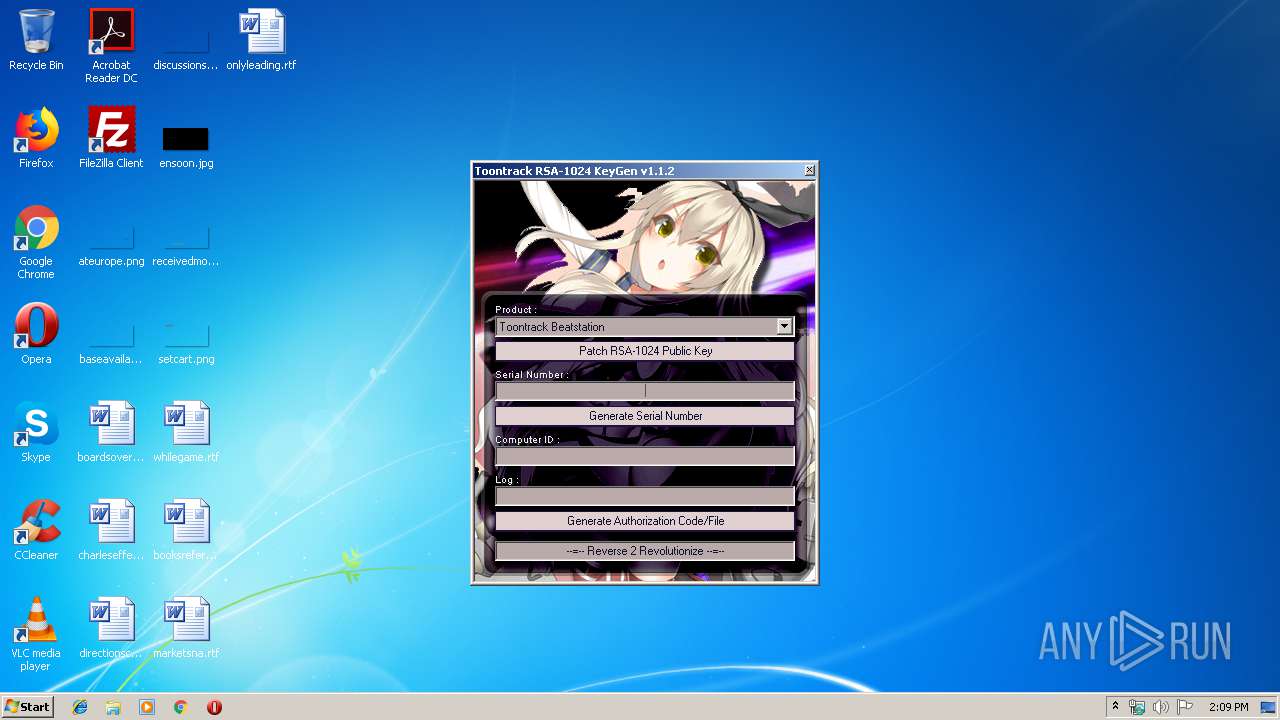Open booksrefer... Word document
The image size is (1280, 720).
click(186, 530)
